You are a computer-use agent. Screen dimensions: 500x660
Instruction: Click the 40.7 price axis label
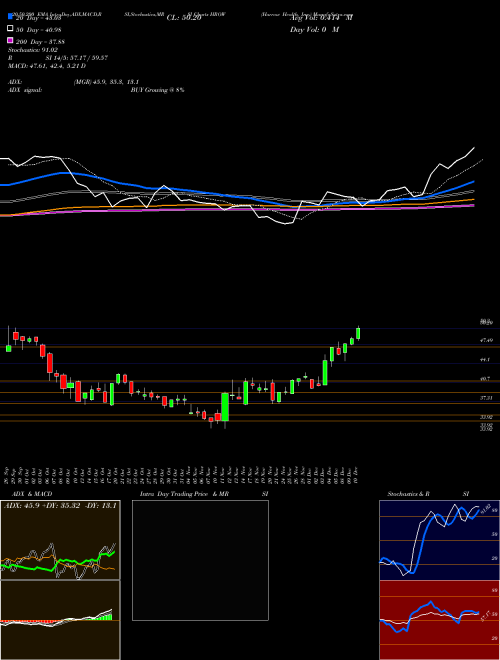[x=485, y=379]
